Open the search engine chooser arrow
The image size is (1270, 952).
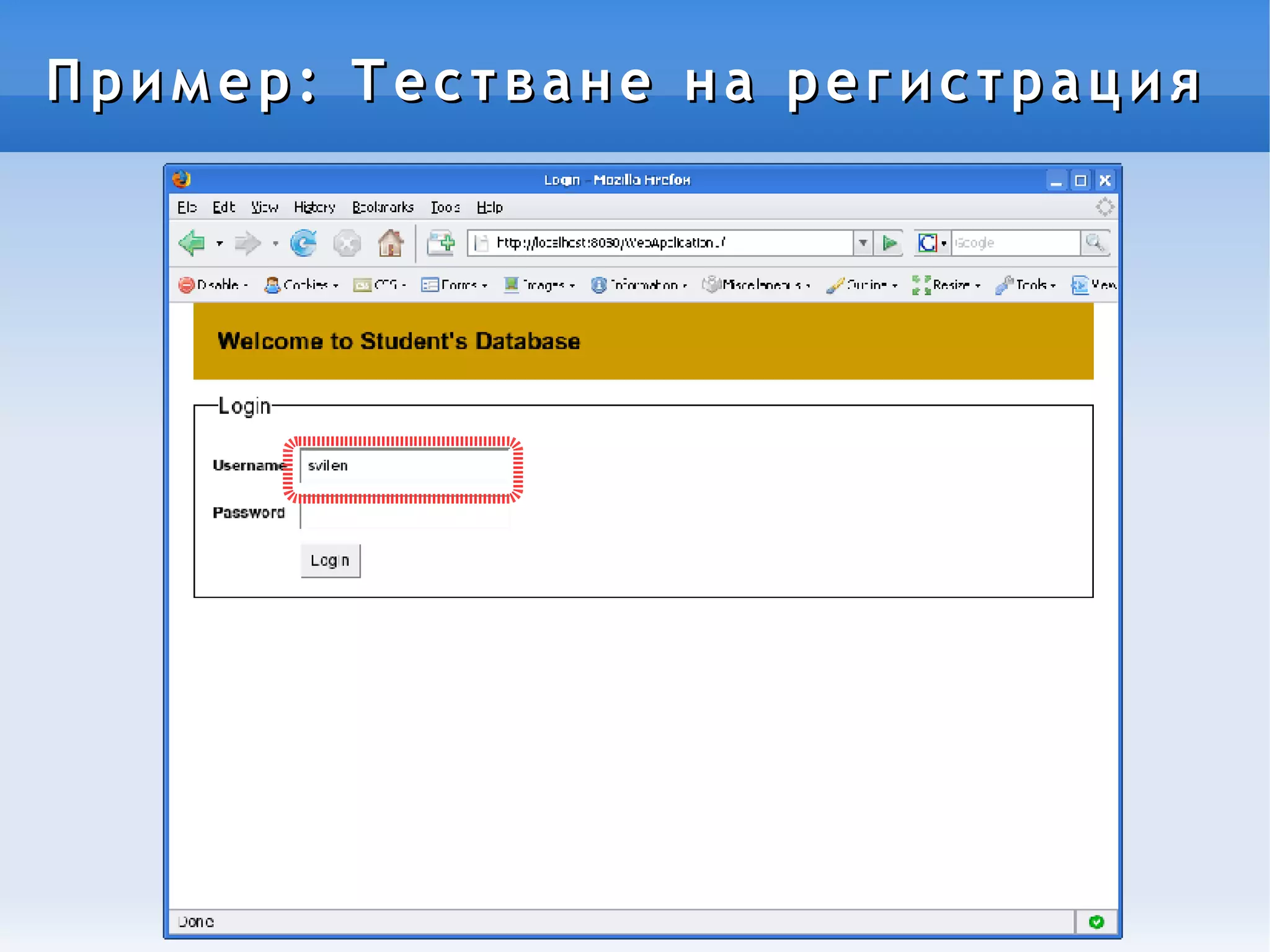(944, 243)
